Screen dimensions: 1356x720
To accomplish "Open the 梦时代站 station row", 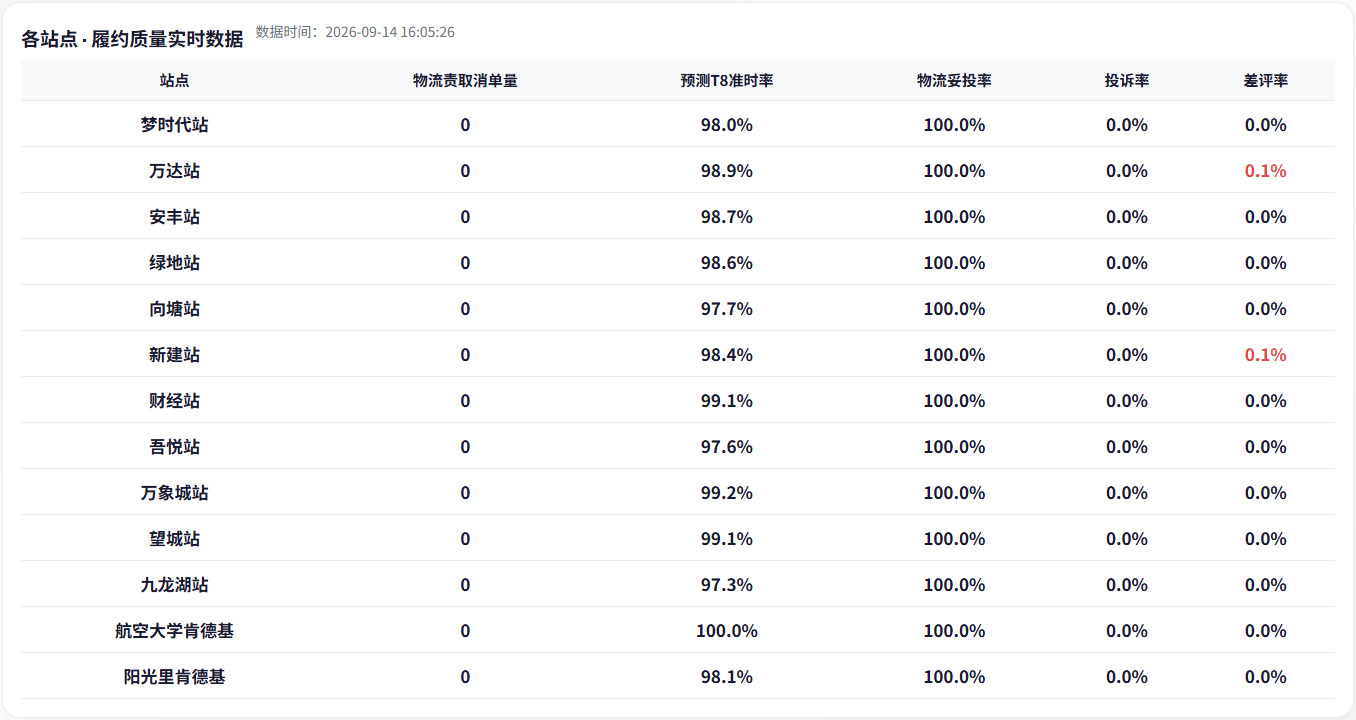I will [x=678, y=125].
